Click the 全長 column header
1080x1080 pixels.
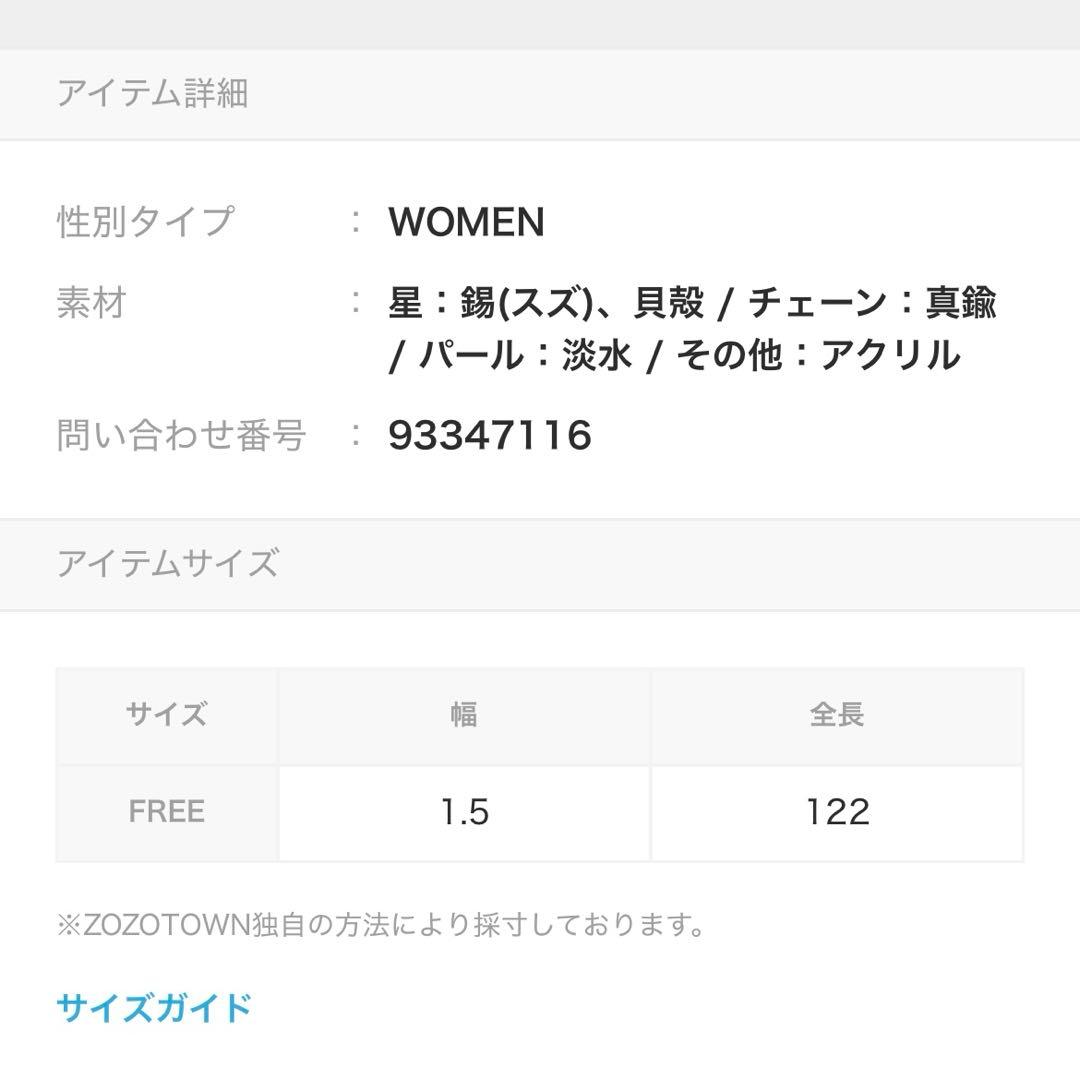[x=837, y=715]
